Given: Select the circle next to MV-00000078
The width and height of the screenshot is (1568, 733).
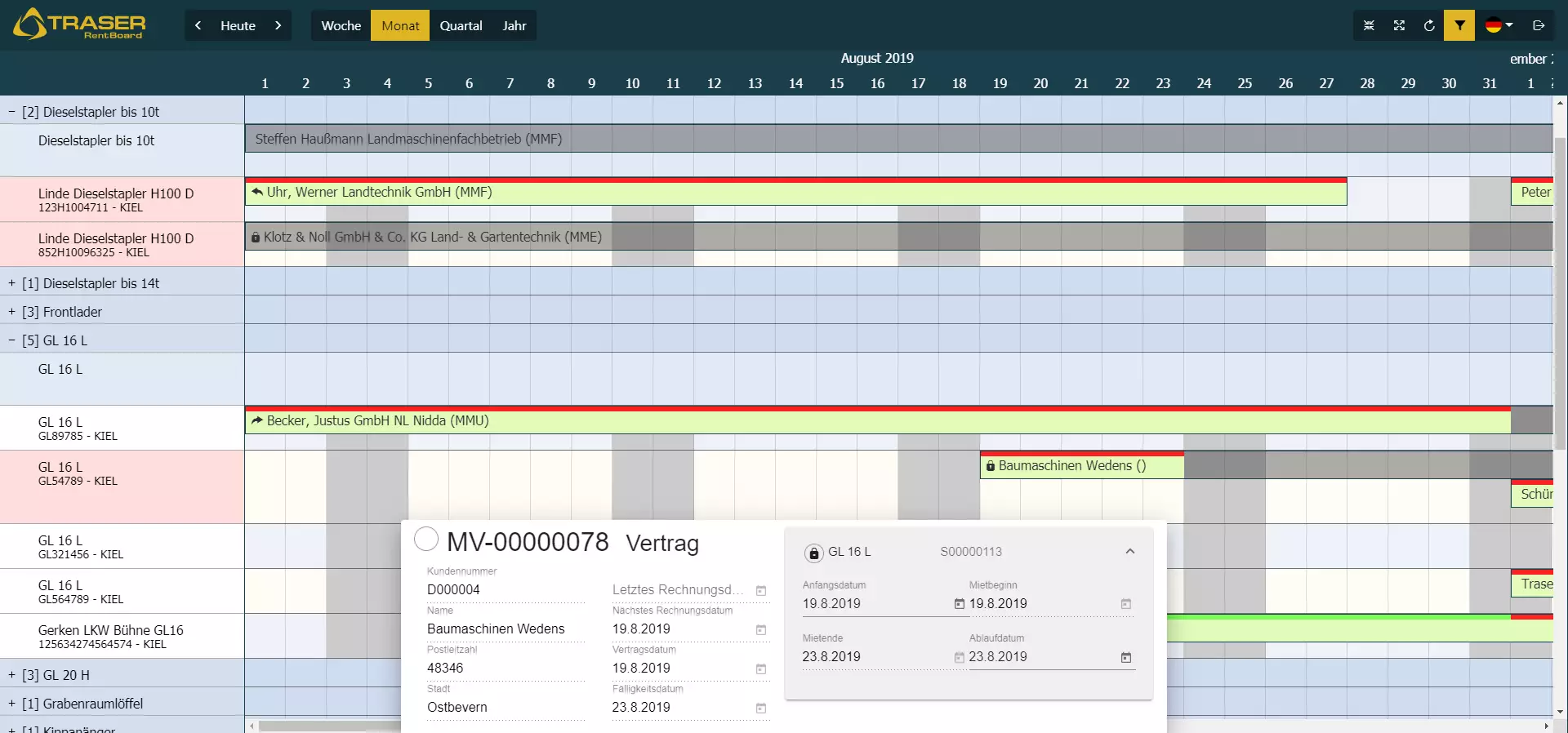Looking at the screenshot, I should (x=426, y=539).
